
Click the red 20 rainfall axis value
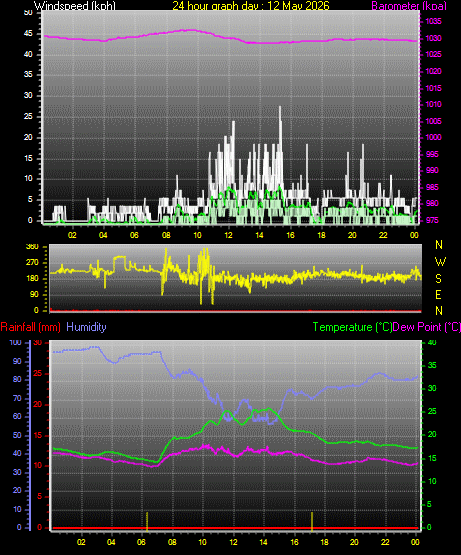click(x=38, y=405)
